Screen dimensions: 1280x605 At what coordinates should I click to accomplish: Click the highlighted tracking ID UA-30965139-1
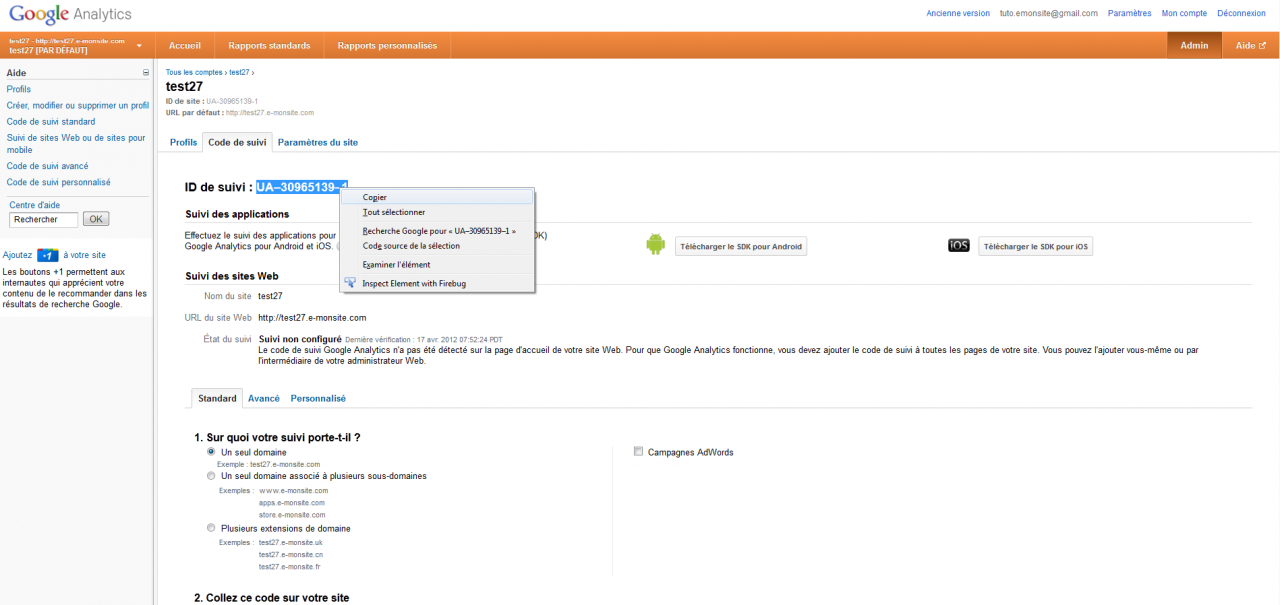pyautogui.click(x=302, y=187)
